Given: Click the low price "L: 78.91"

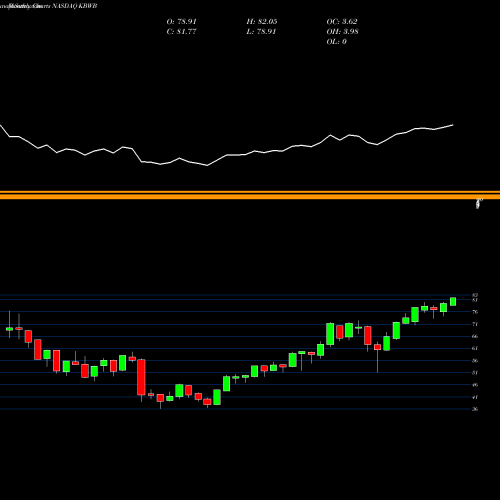Looking at the screenshot, I should [261, 32].
